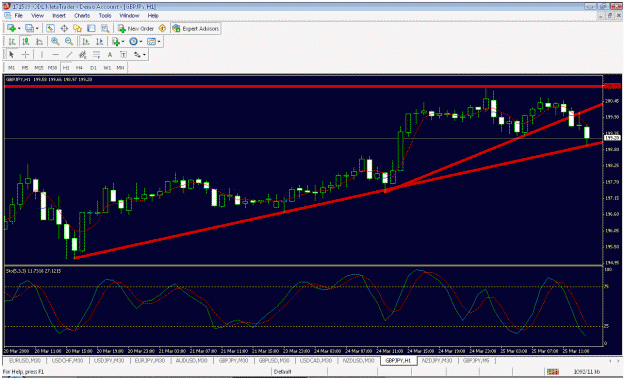This screenshot has height=378, width=625.
Task: Switch timeframe to W1
Action: pyautogui.click(x=107, y=68)
